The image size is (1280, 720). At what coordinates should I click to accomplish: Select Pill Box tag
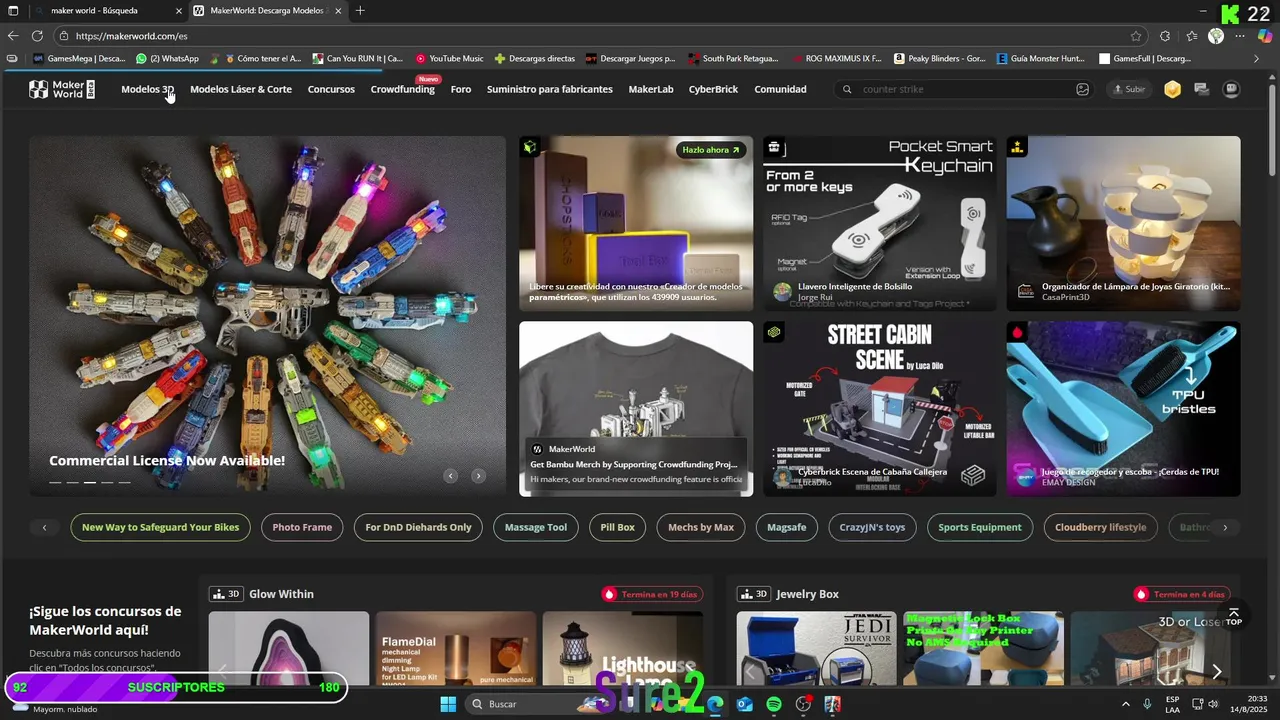[x=618, y=527]
